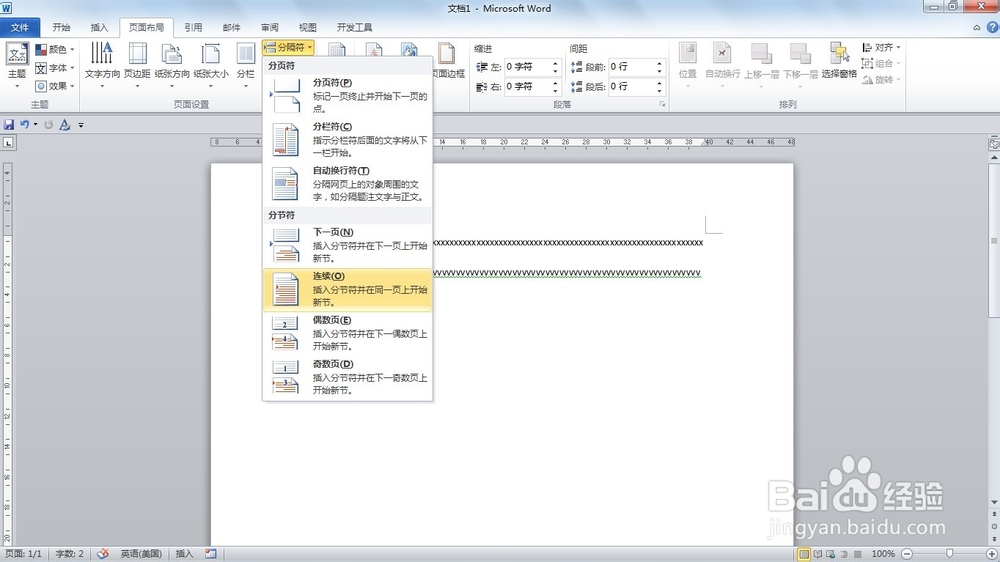
Task: Switch to the 引用 References tab
Action: (193, 27)
